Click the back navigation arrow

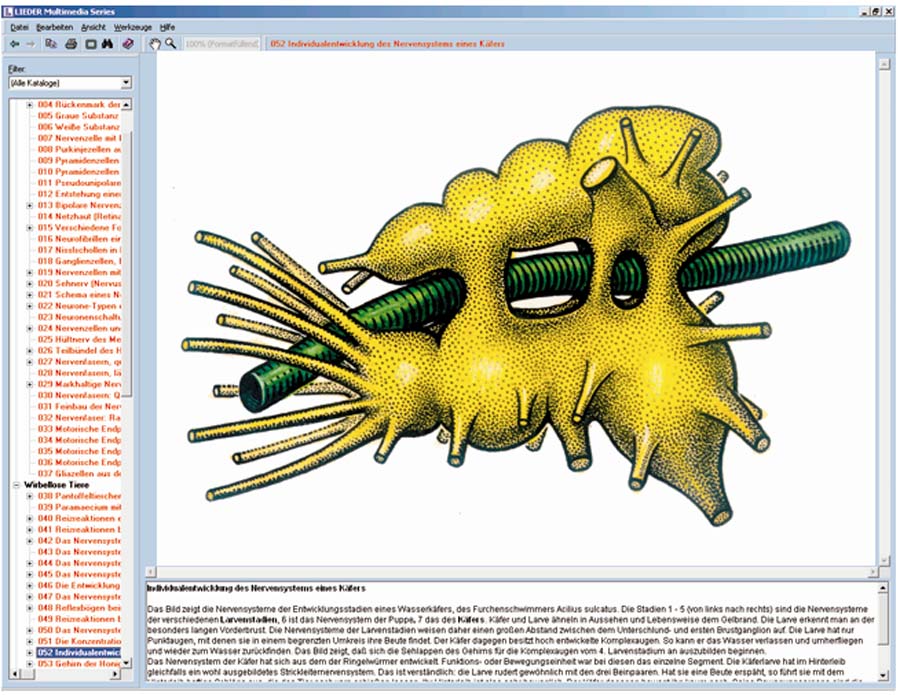[x=14, y=44]
